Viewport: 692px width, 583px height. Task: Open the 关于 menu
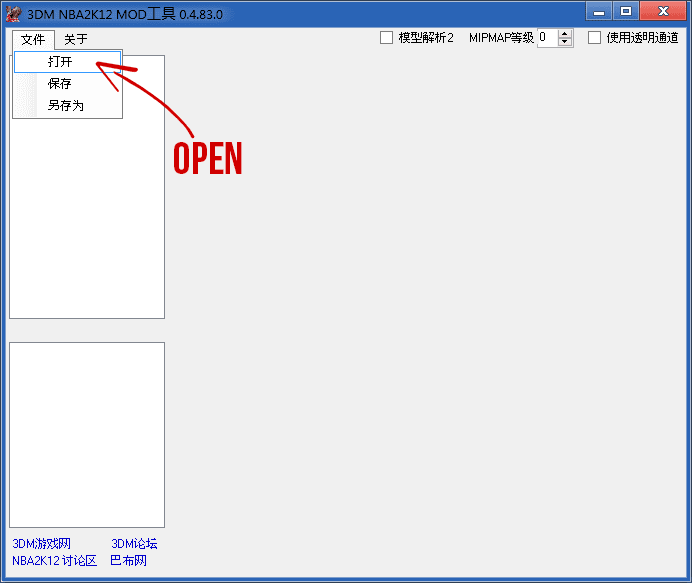point(76,39)
